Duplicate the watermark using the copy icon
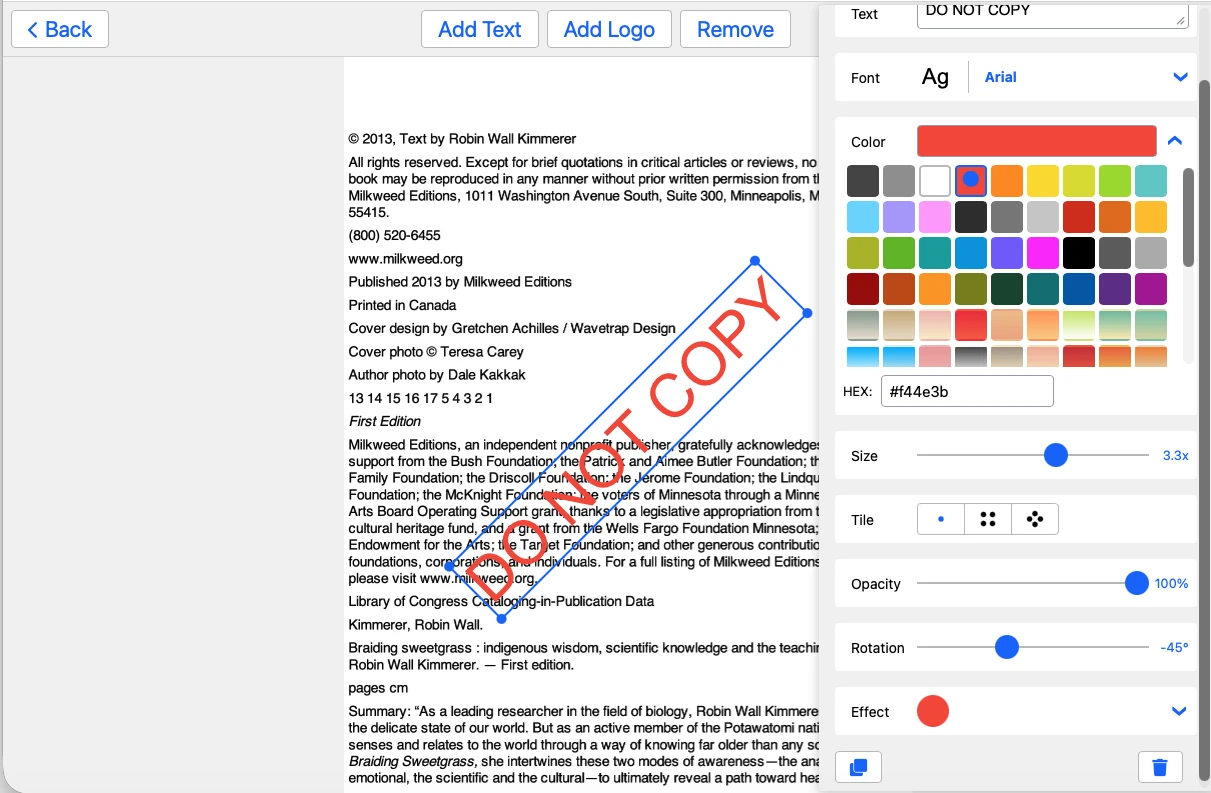The width and height of the screenshot is (1211, 793). point(858,767)
